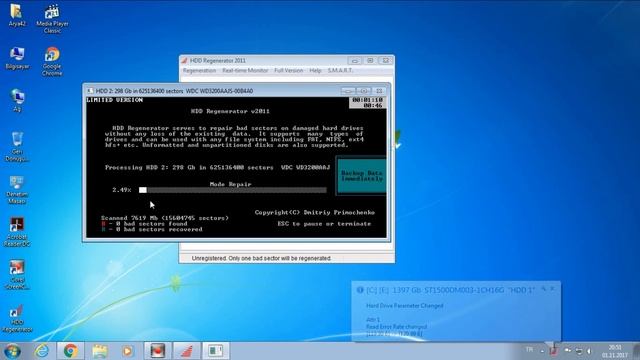Image resolution: width=640 pixels, height=360 pixels.
Task: Switch to the red screen recorder taskbar item
Action: [158, 351]
